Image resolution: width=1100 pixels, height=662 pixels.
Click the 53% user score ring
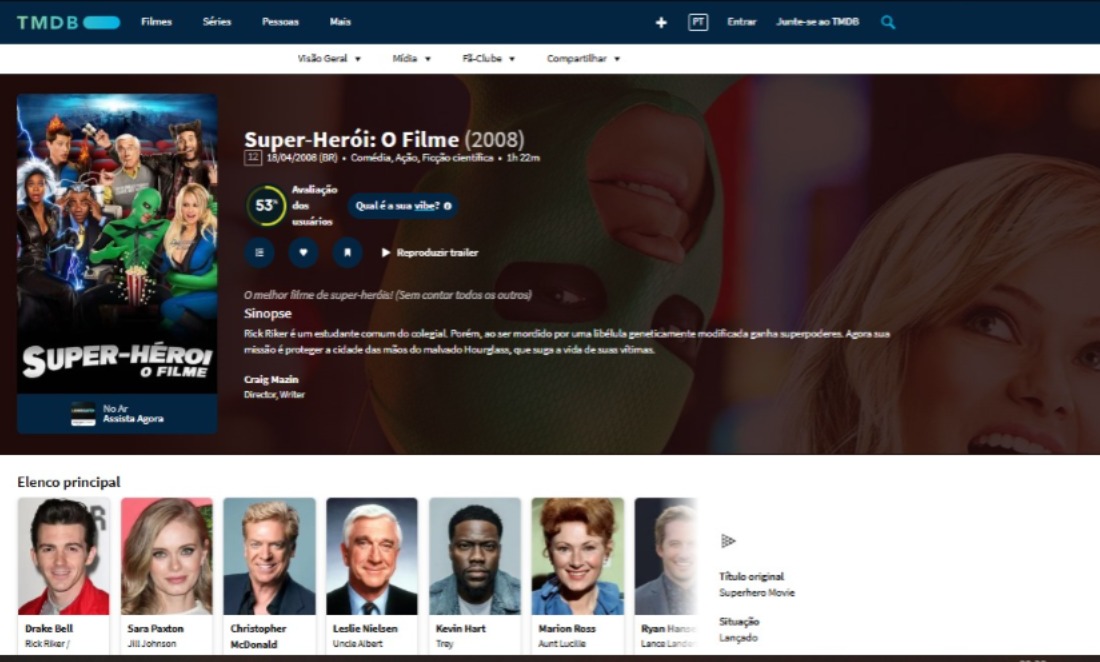click(x=266, y=206)
